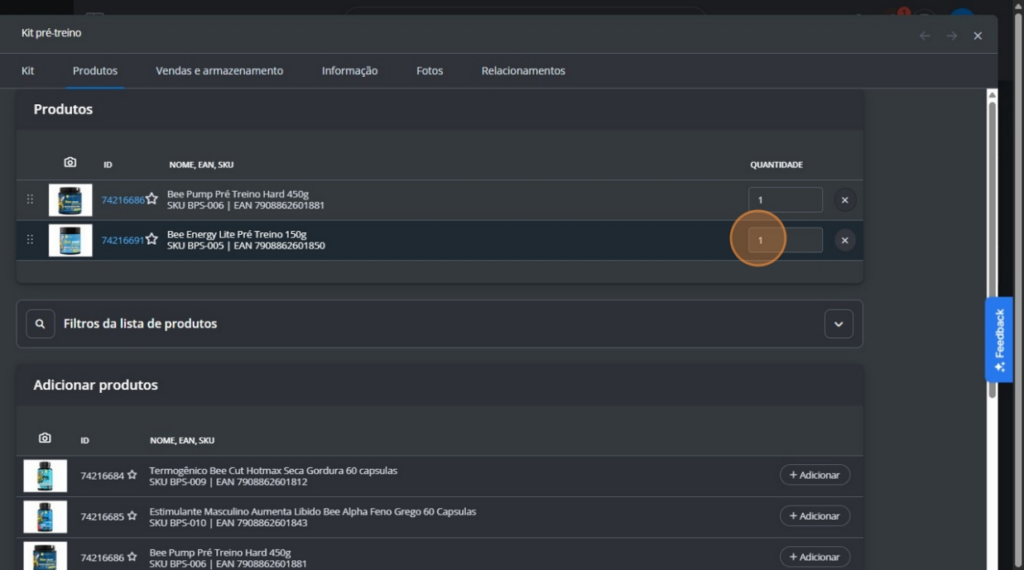The width and height of the screenshot is (1024, 570).
Task: Star product 74216686 in add list
Action: click(x=132, y=557)
